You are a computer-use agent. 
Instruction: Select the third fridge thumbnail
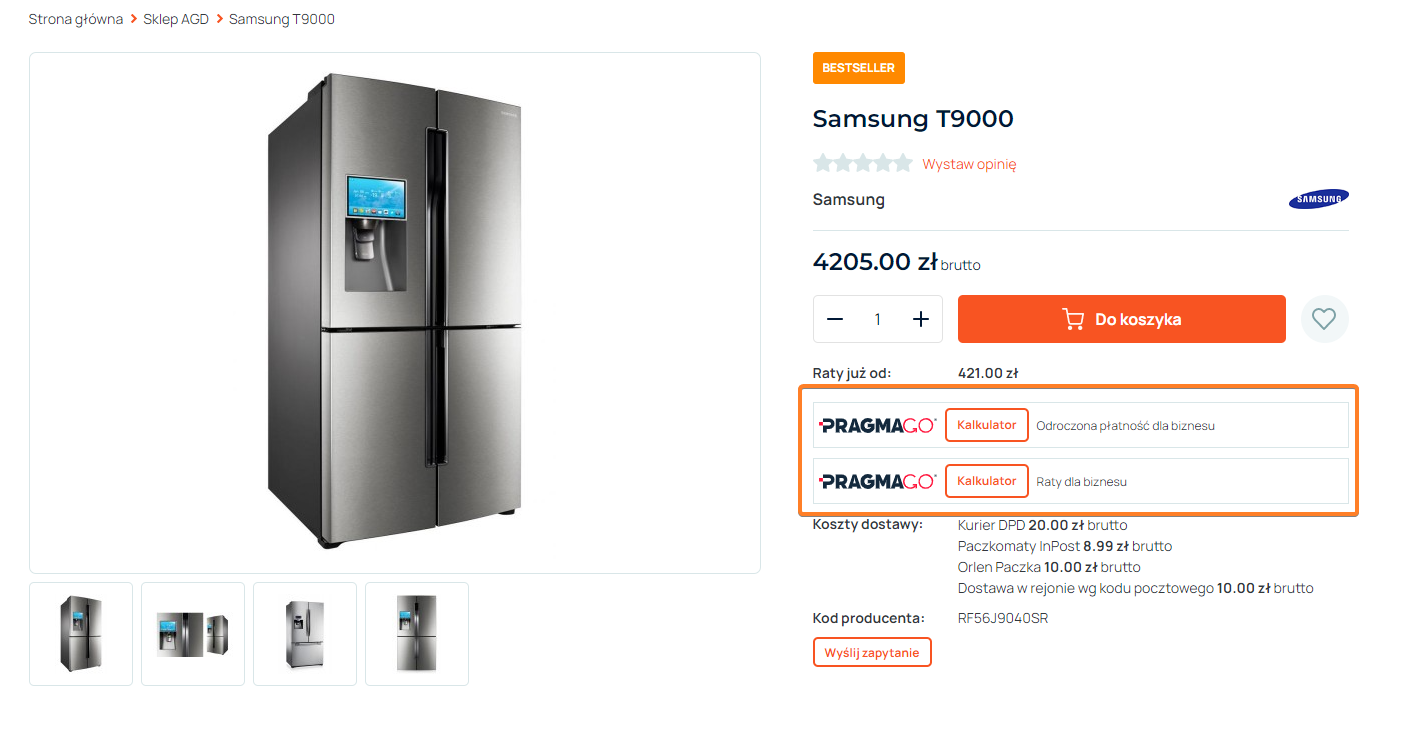pyautogui.click(x=305, y=634)
